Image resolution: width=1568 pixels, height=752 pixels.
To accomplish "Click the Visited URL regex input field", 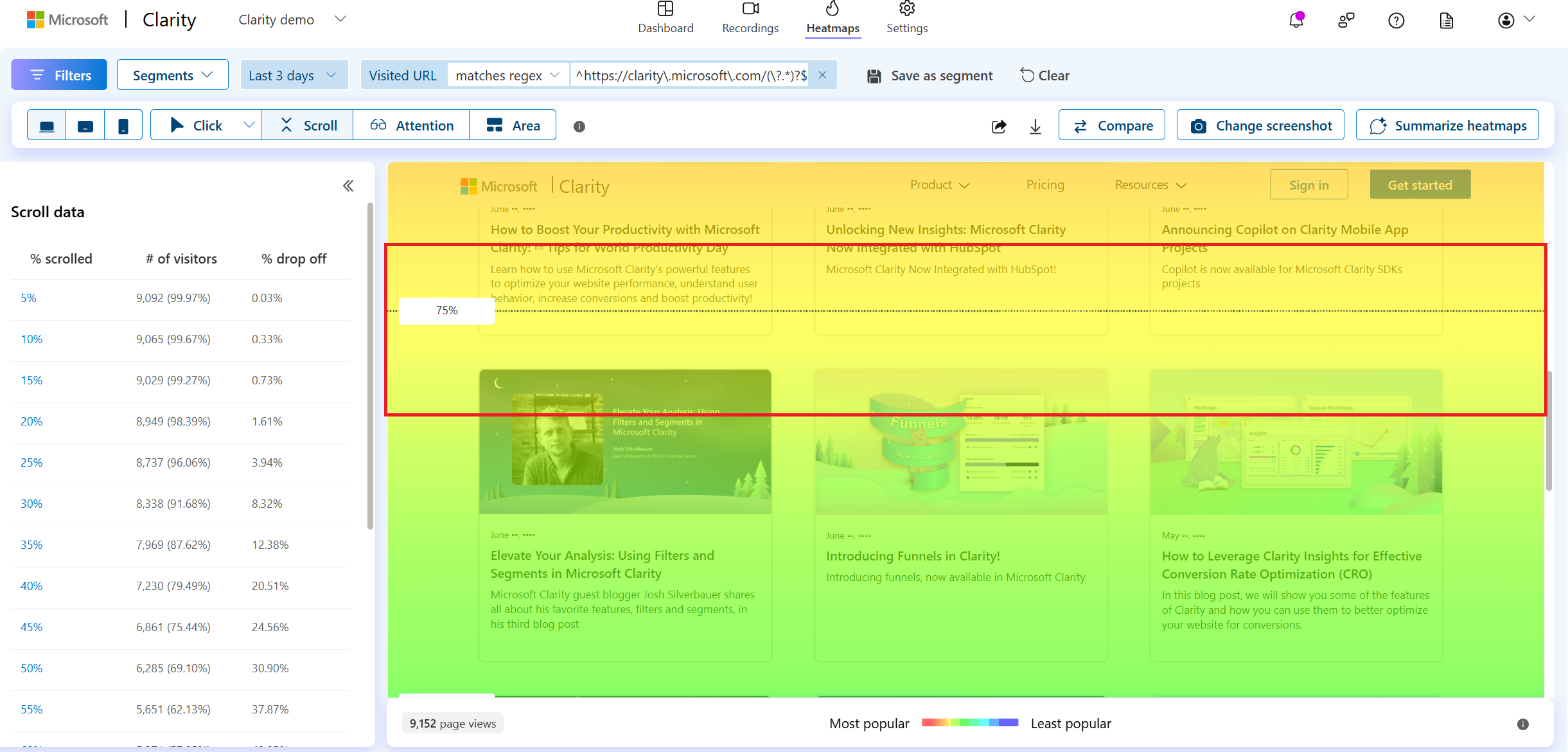I will tap(691, 75).
